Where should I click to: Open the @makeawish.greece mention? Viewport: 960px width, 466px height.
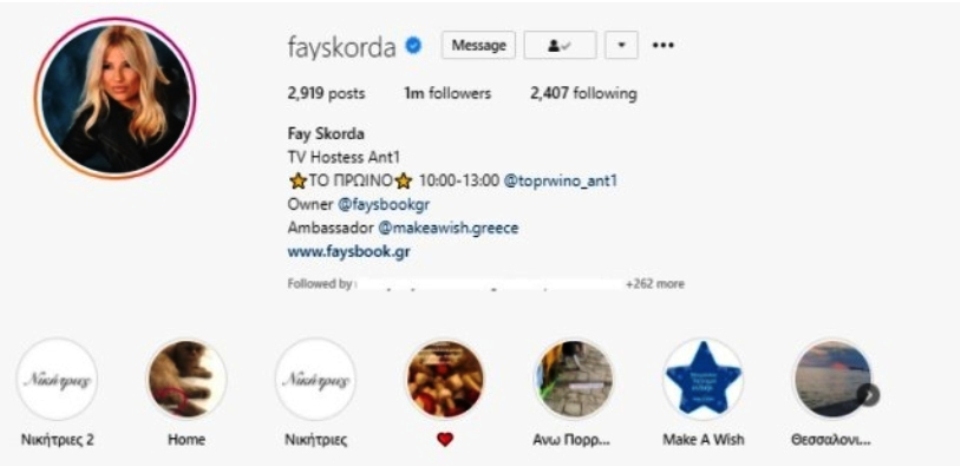click(x=448, y=228)
